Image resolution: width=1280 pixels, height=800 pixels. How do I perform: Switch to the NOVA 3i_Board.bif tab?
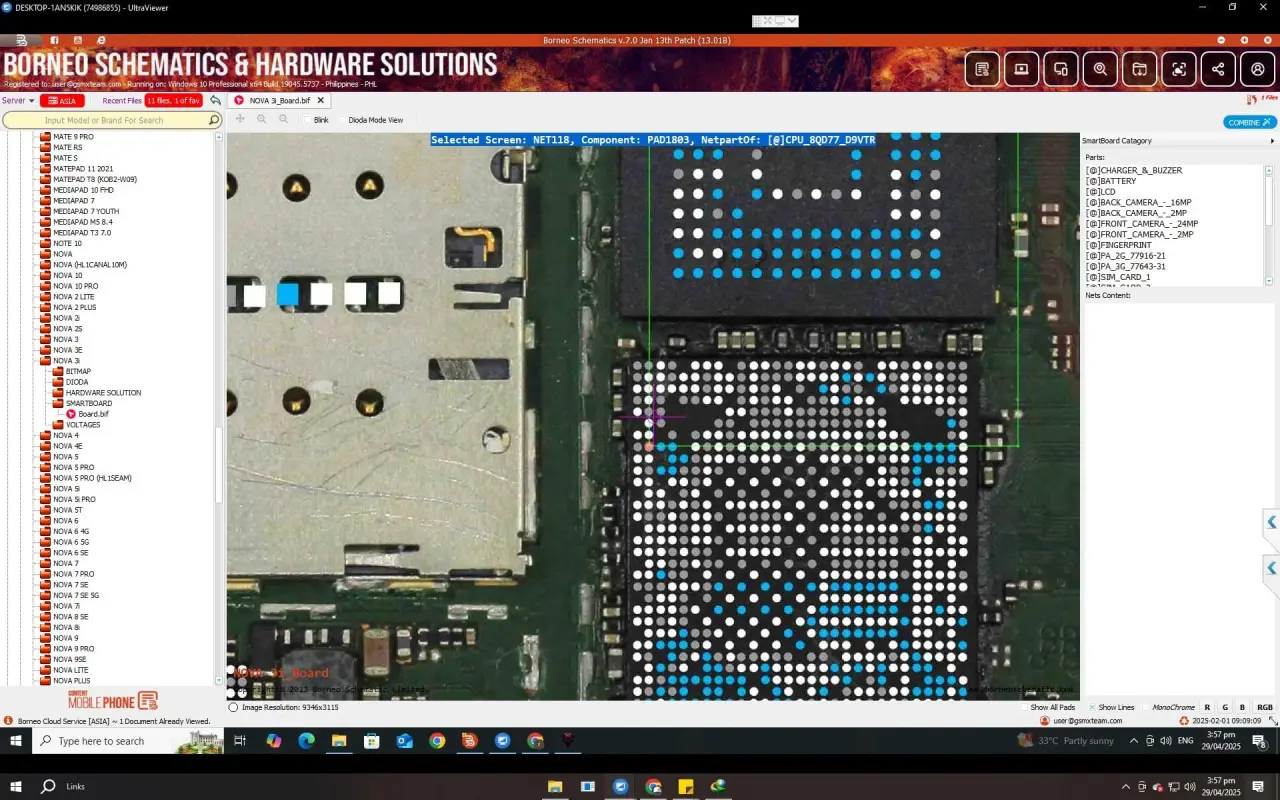(x=279, y=100)
